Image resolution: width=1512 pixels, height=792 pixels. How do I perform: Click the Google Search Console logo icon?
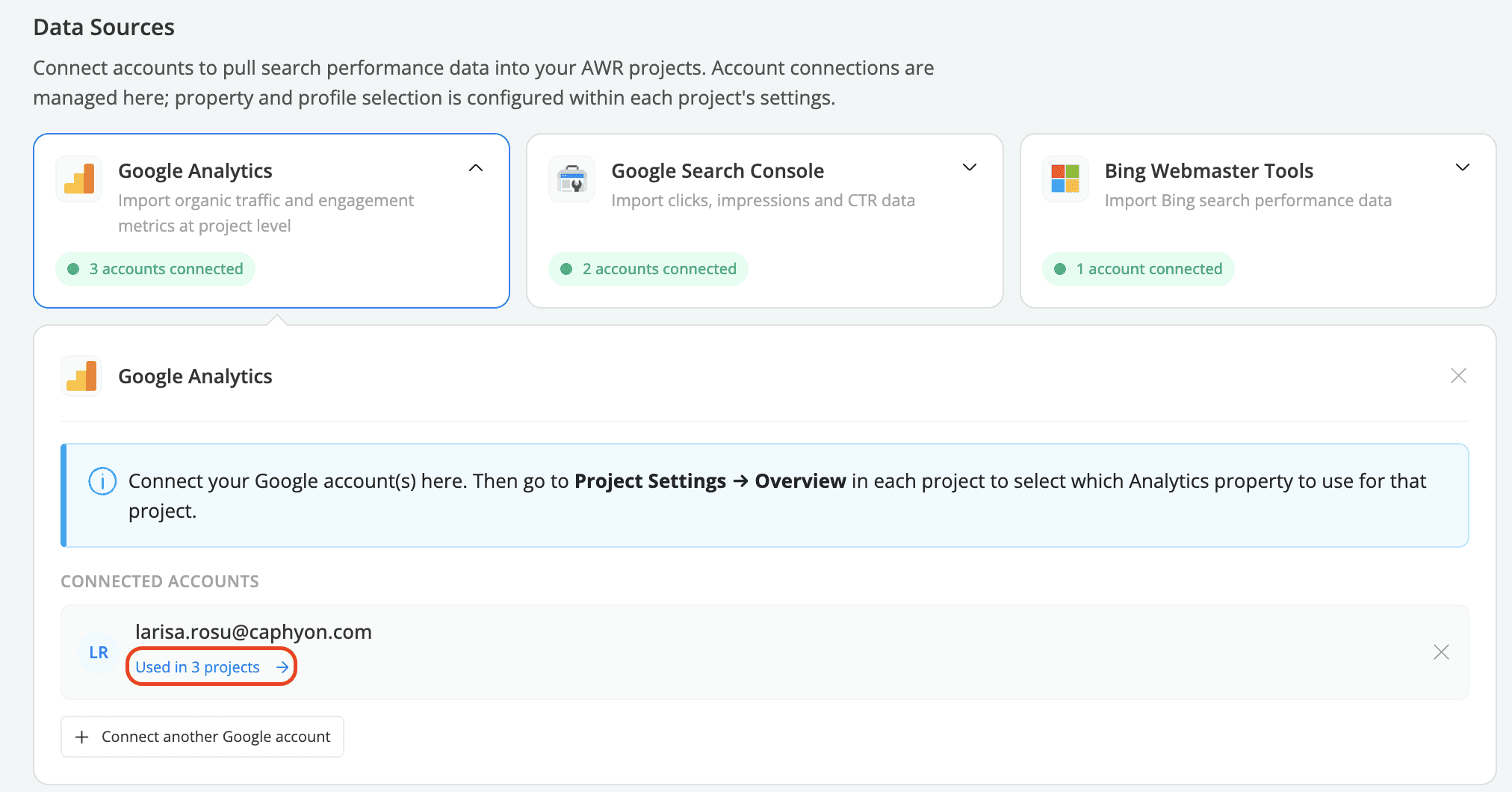pyautogui.click(x=572, y=179)
